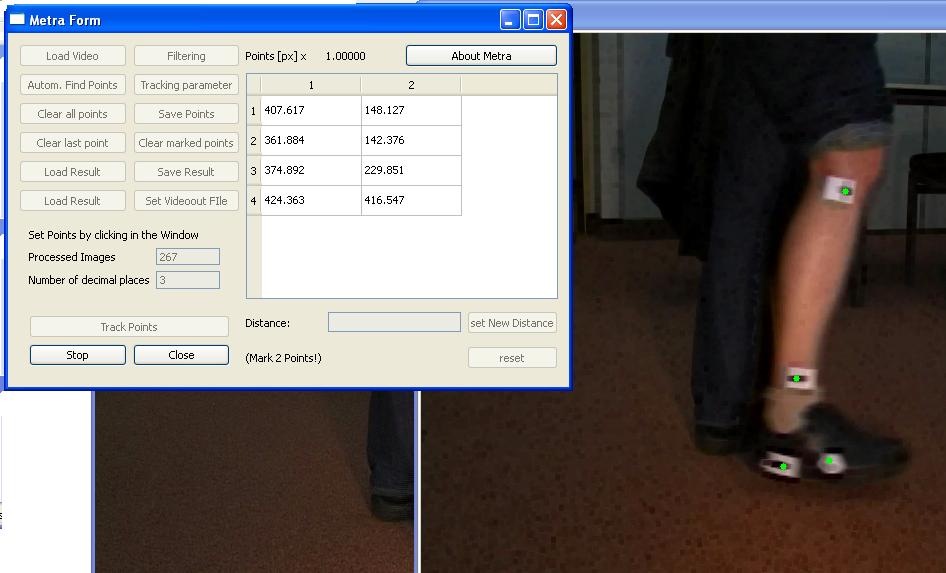This screenshot has height=573, width=946.
Task: Click the Number of decimal places field
Action: coord(187,281)
